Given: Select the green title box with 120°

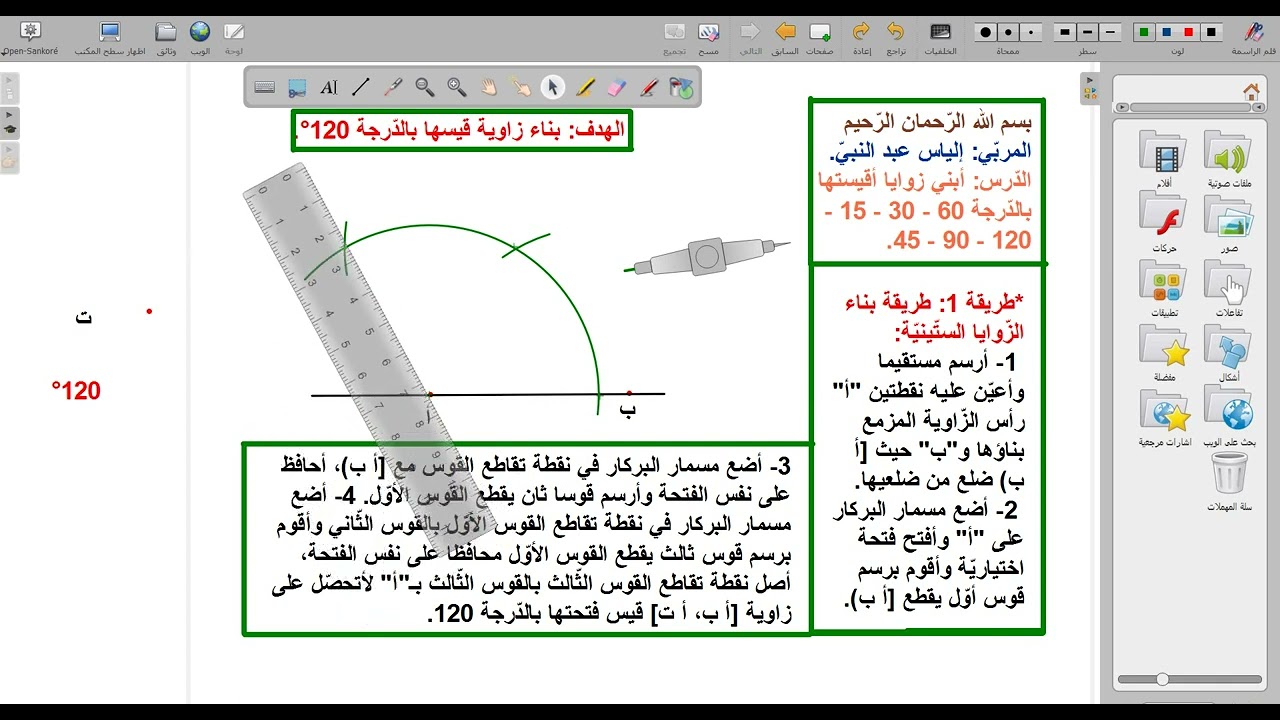Looking at the screenshot, I should 462,130.
